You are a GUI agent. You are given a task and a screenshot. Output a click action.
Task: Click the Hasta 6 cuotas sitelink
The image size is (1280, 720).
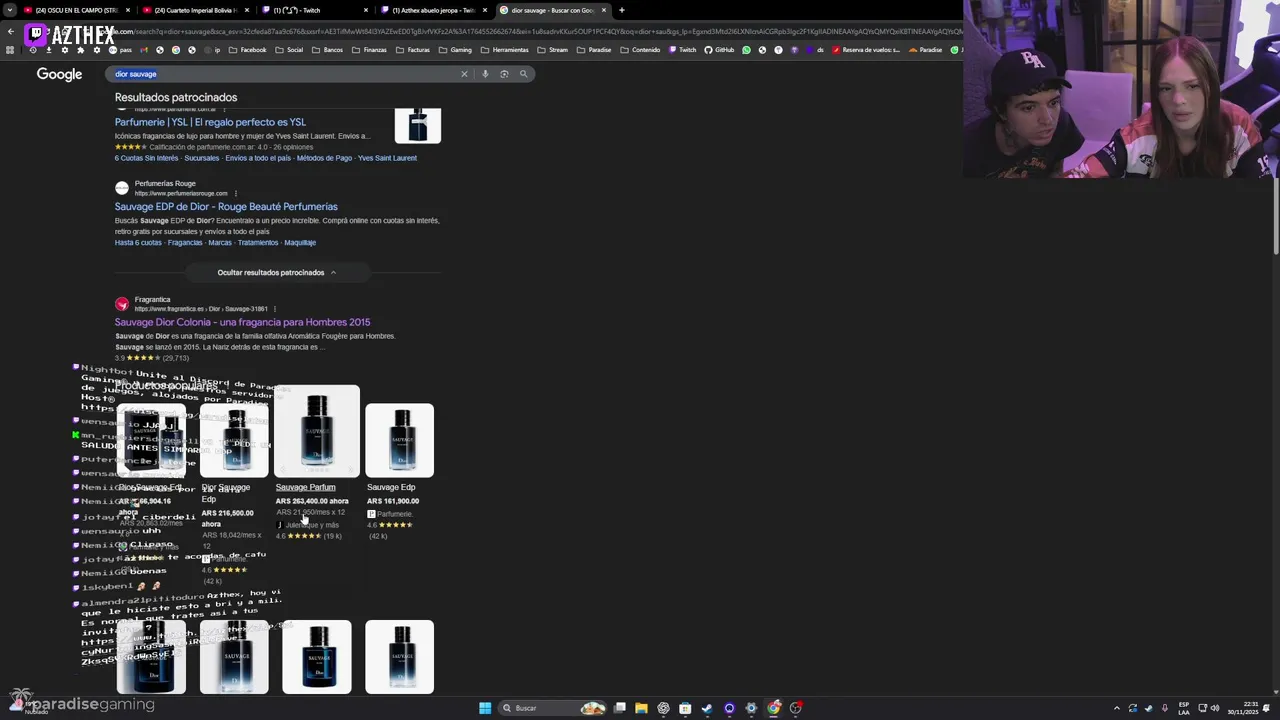point(138,243)
